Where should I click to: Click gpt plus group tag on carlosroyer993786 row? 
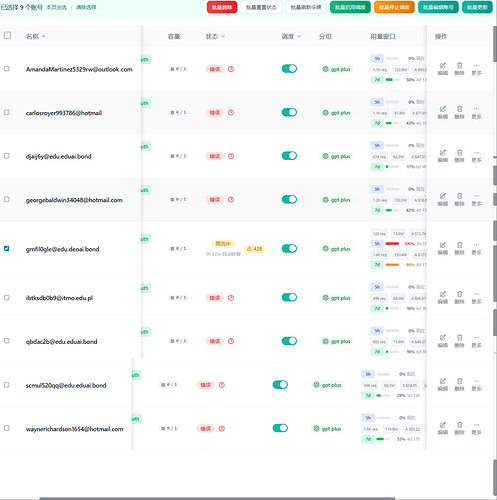(x=336, y=113)
